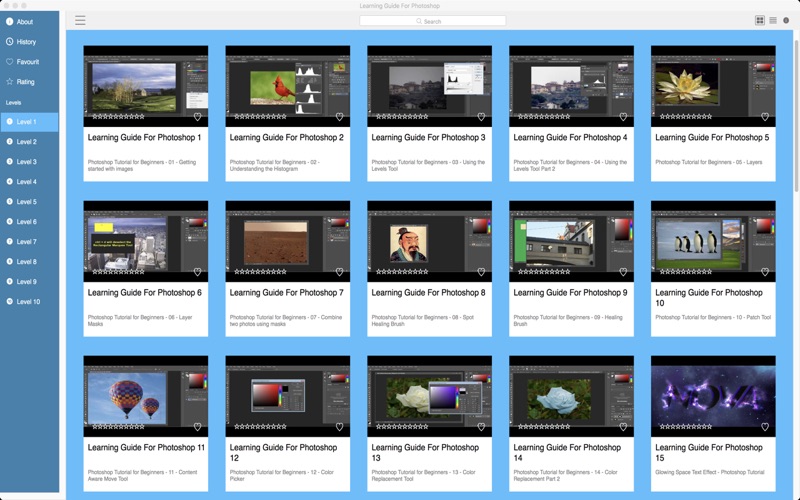Image resolution: width=800 pixels, height=500 pixels.
Task: Select Level 10 in sidebar
Action: [x=29, y=302]
